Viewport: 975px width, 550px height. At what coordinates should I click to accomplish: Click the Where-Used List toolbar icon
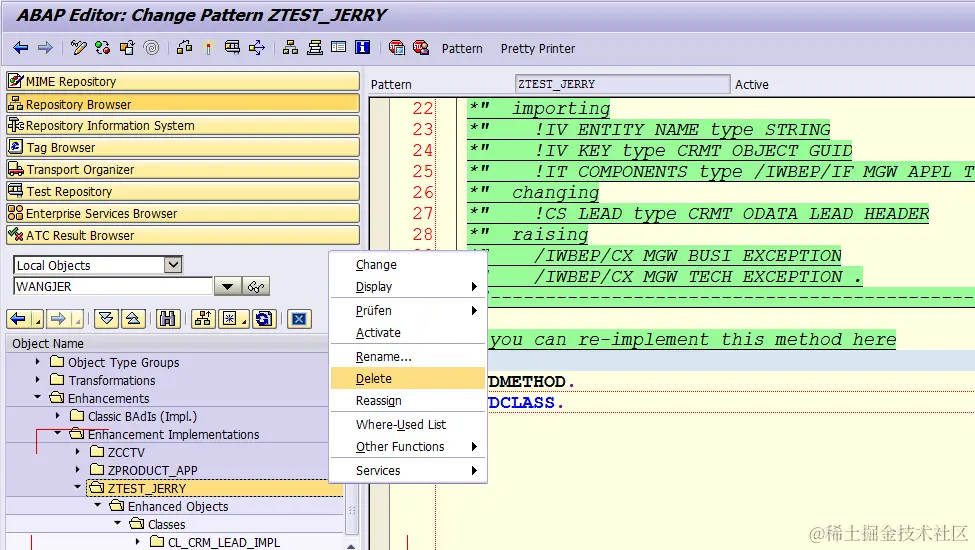tap(257, 48)
